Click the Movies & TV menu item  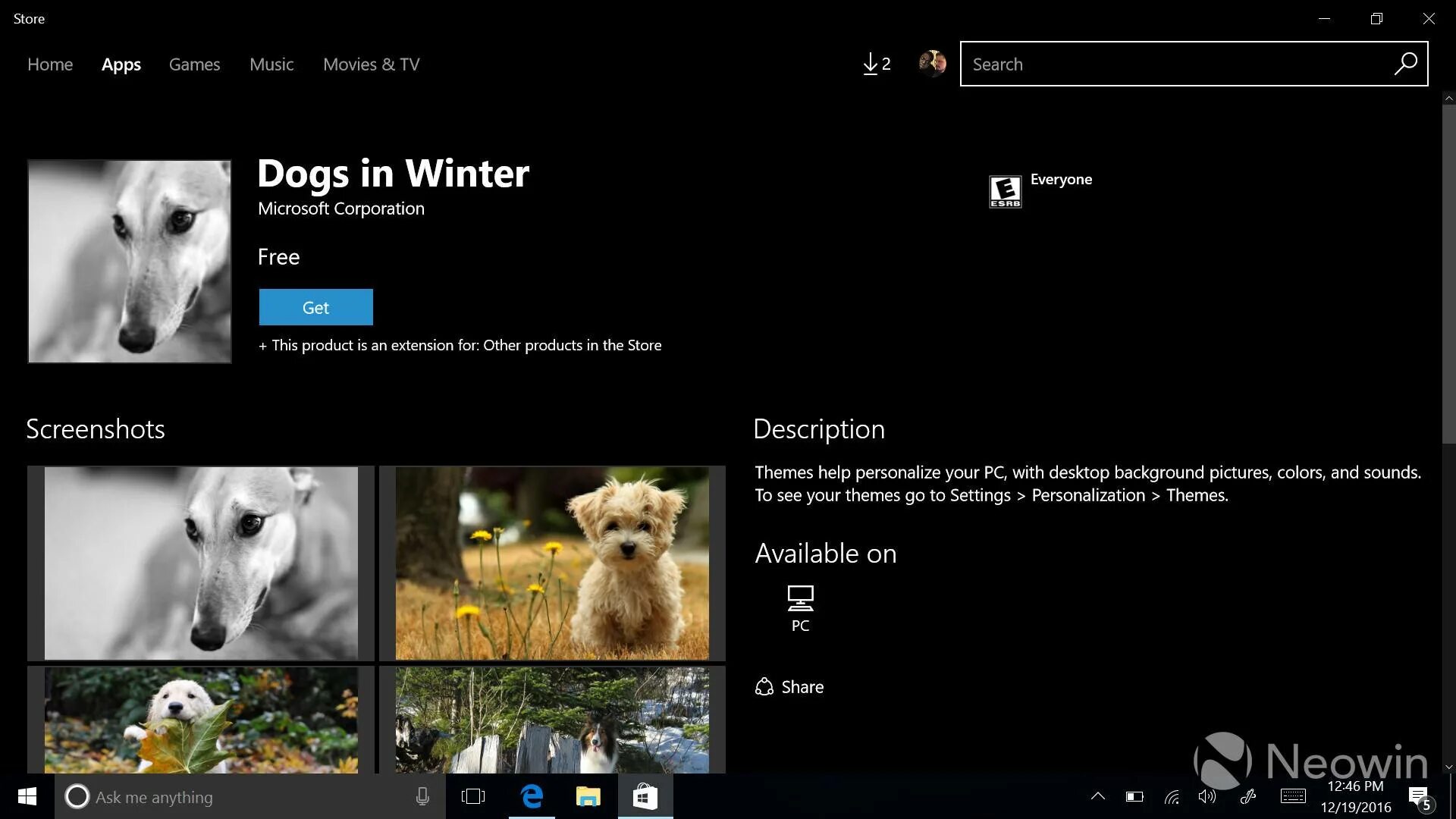371,63
